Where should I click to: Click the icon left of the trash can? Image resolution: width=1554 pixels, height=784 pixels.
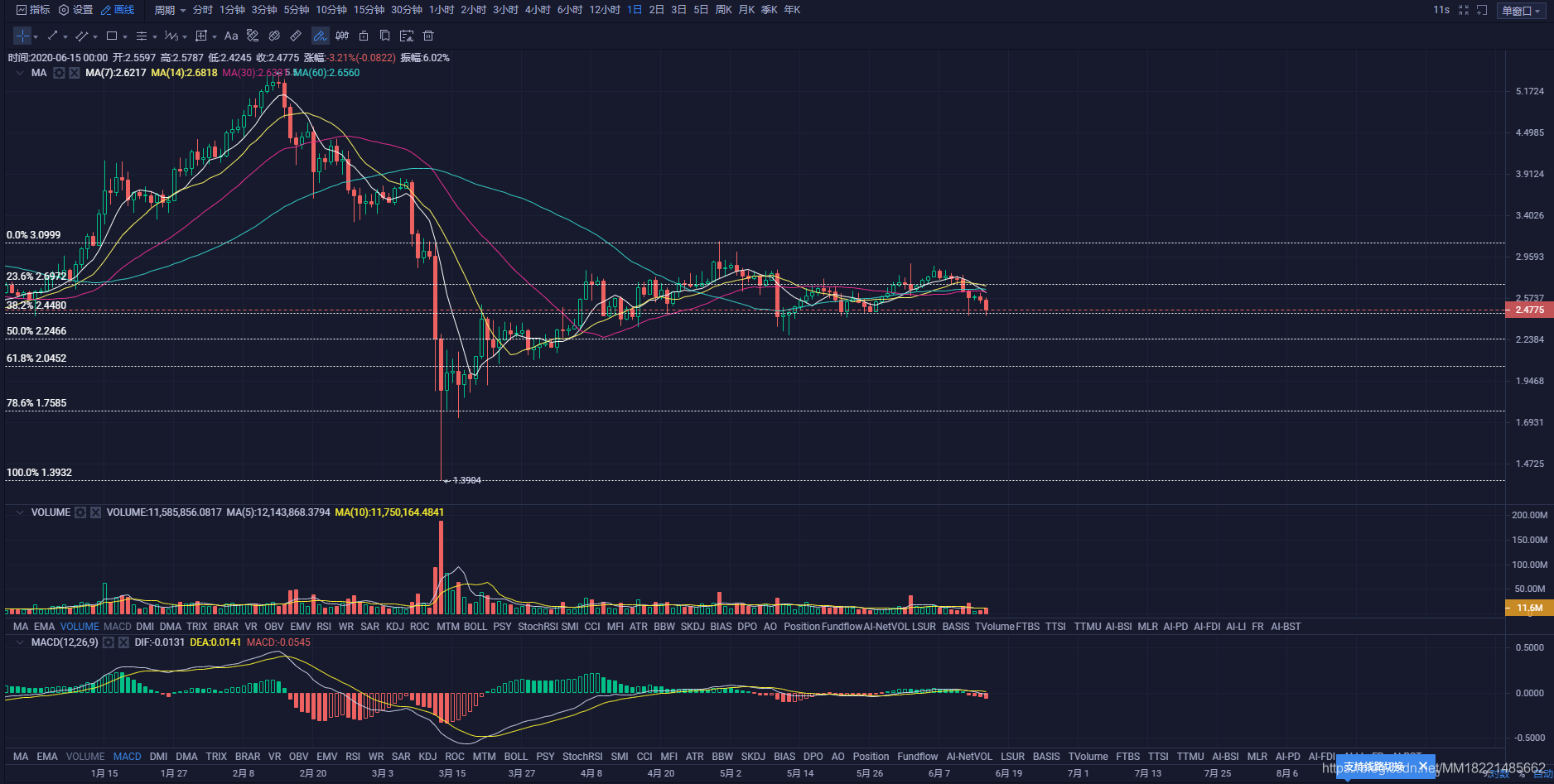tap(407, 36)
